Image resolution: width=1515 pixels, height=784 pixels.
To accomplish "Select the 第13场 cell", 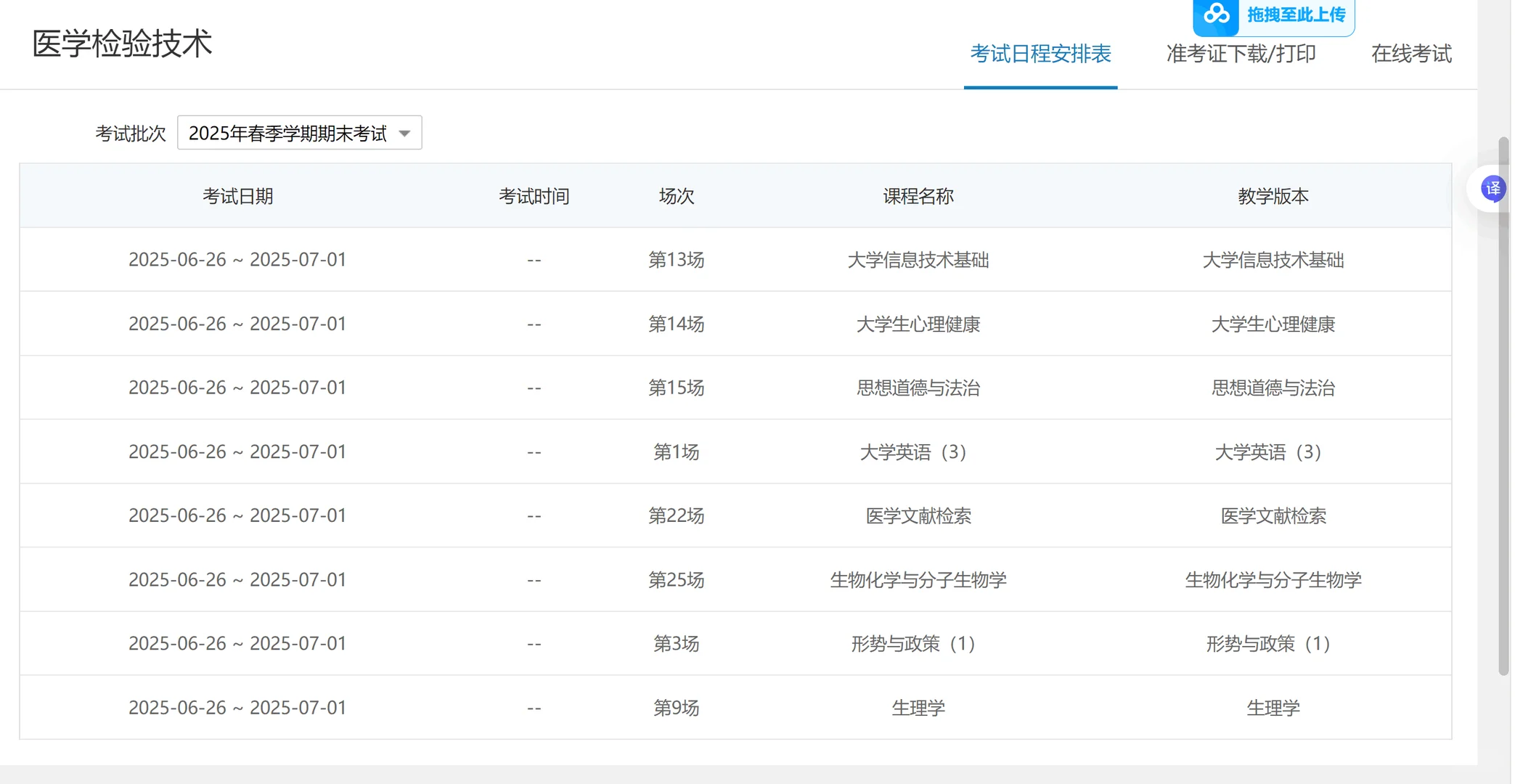I will click(x=676, y=260).
